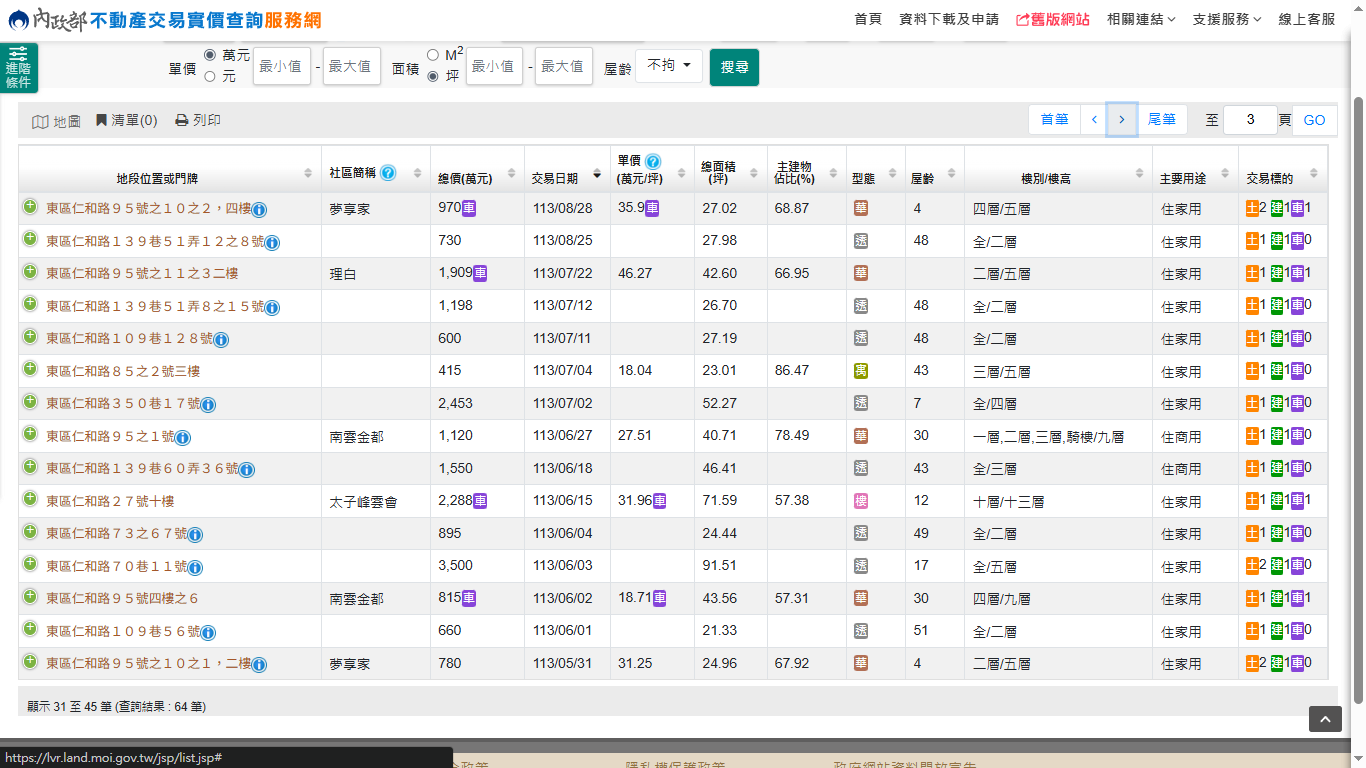Click the info icon after 東區仁和路７０巷１１號
The image size is (1366, 768).
[195, 567]
